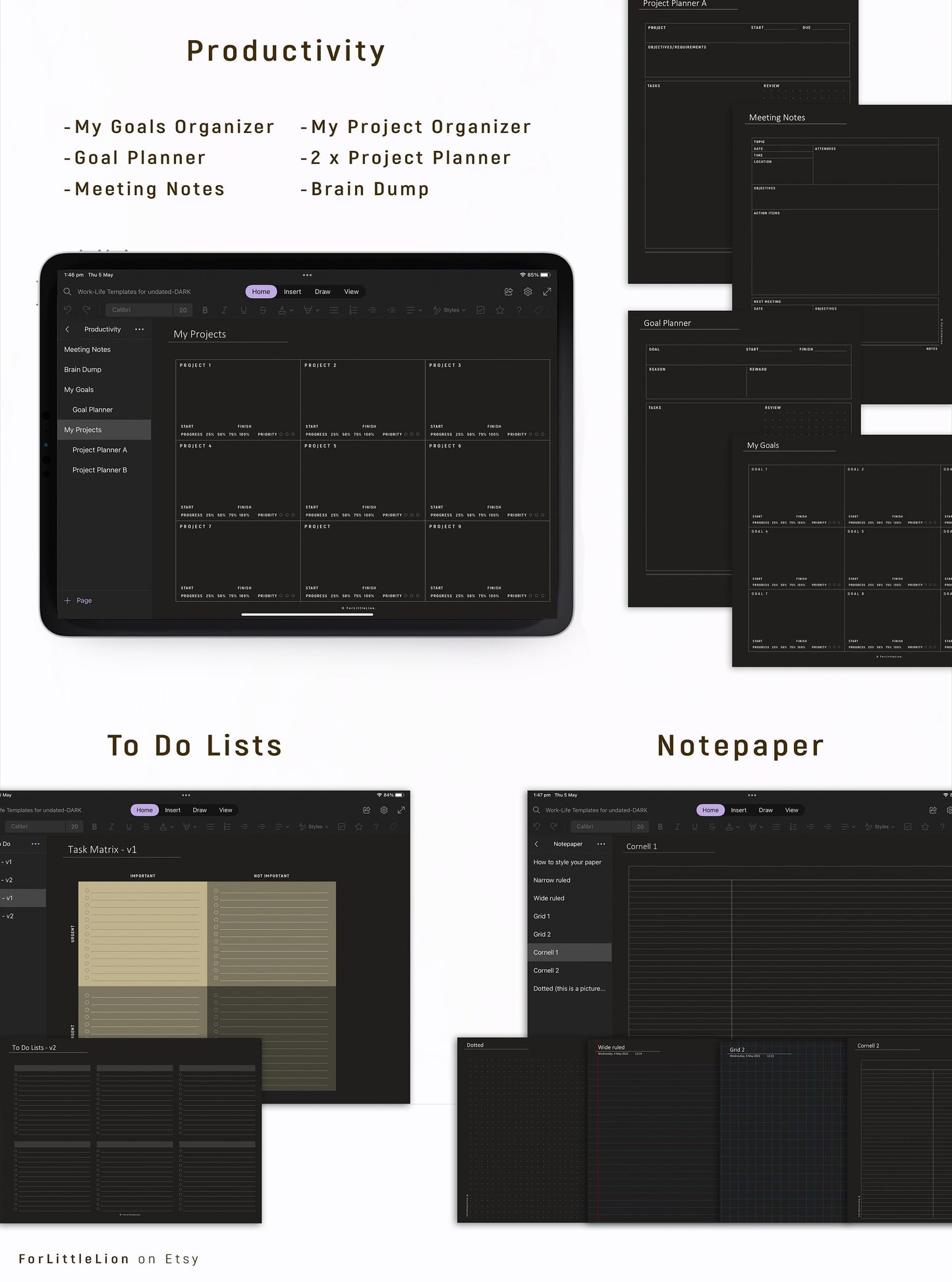Open the font size 20 box above Cornell 1
Viewport: 952px width, 1282px height.
click(x=640, y=827)
